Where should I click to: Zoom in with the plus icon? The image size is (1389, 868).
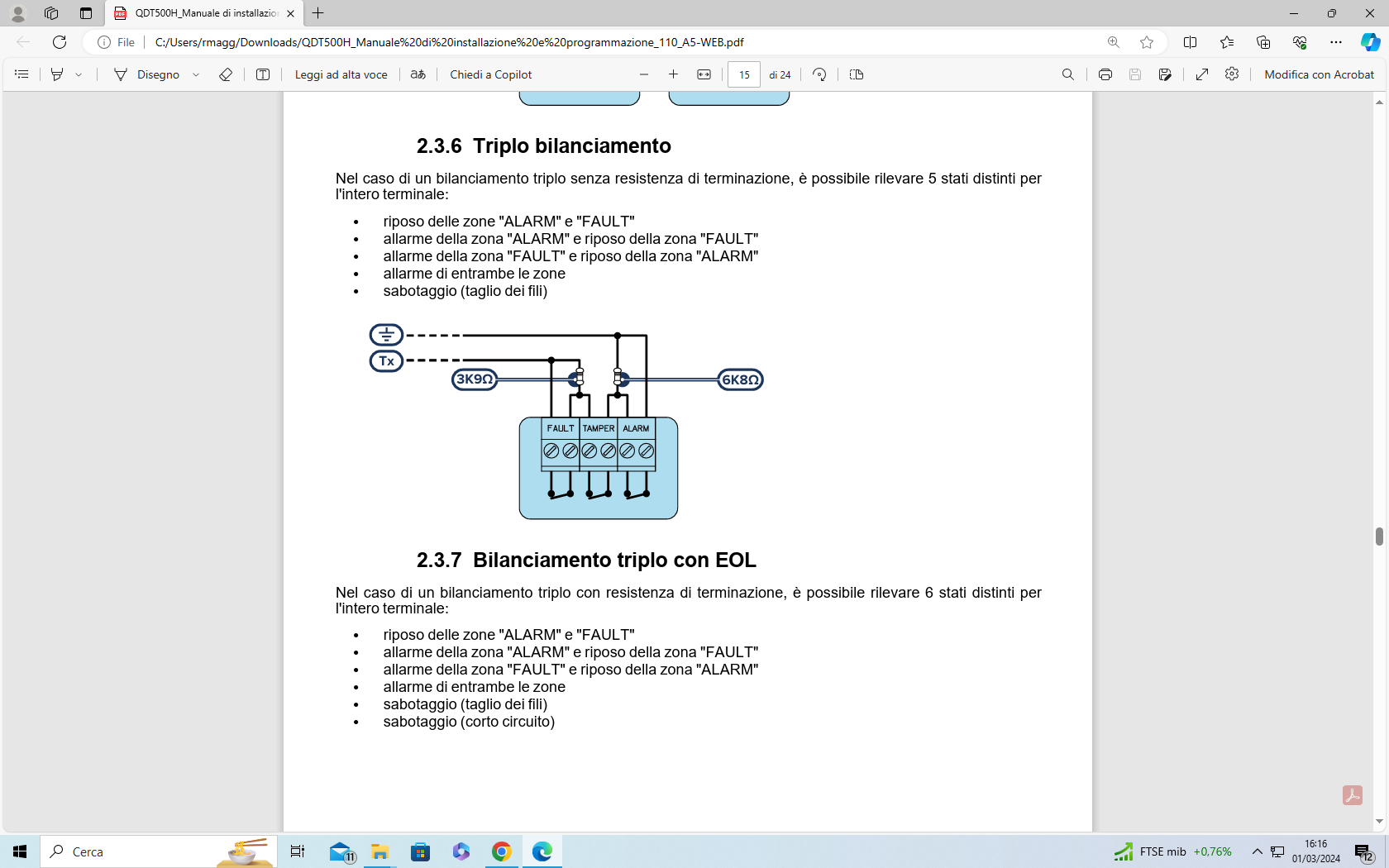[674, 74]
